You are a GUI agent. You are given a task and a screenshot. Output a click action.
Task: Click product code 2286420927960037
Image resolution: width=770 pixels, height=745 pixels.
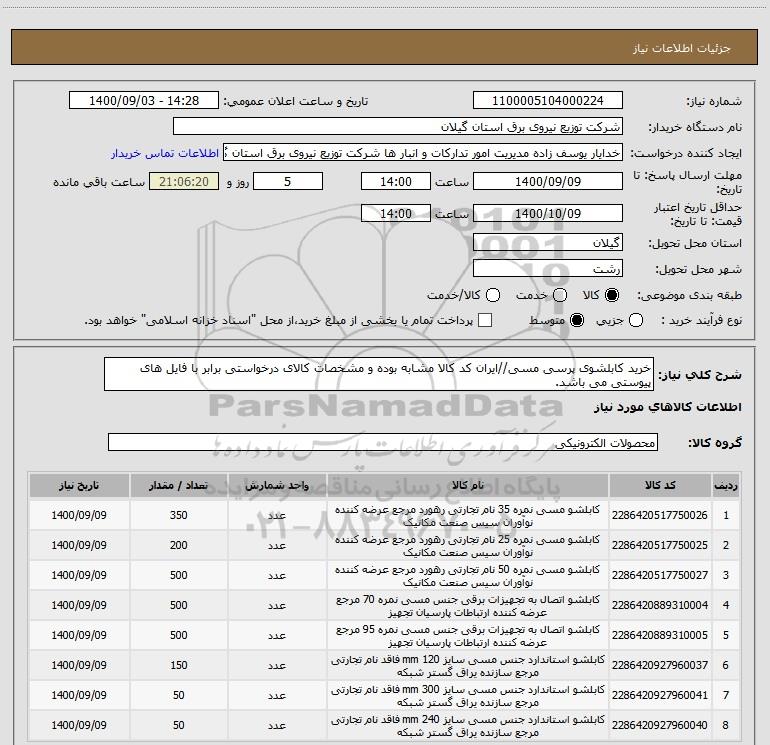click(660, 665)
